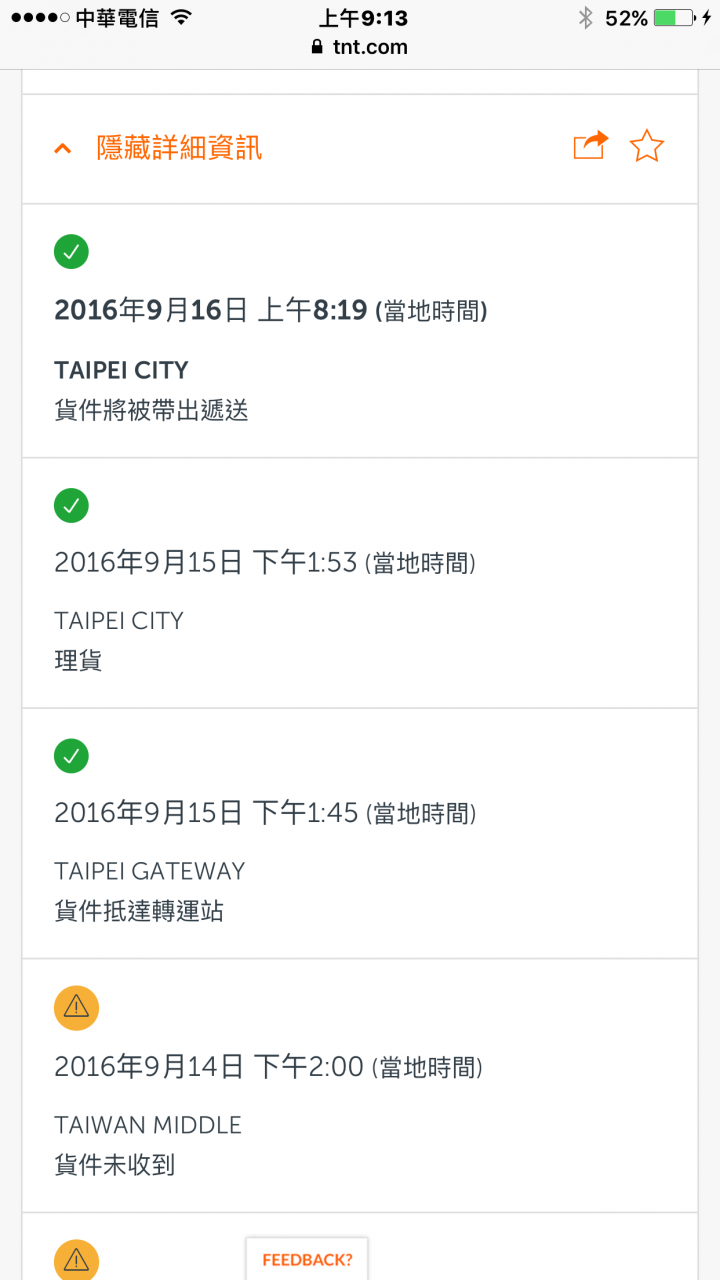The width and height of the screenshot is (720, 1280).
Task: Tap the star favorite icon
Action: click(x=647, y=147)
